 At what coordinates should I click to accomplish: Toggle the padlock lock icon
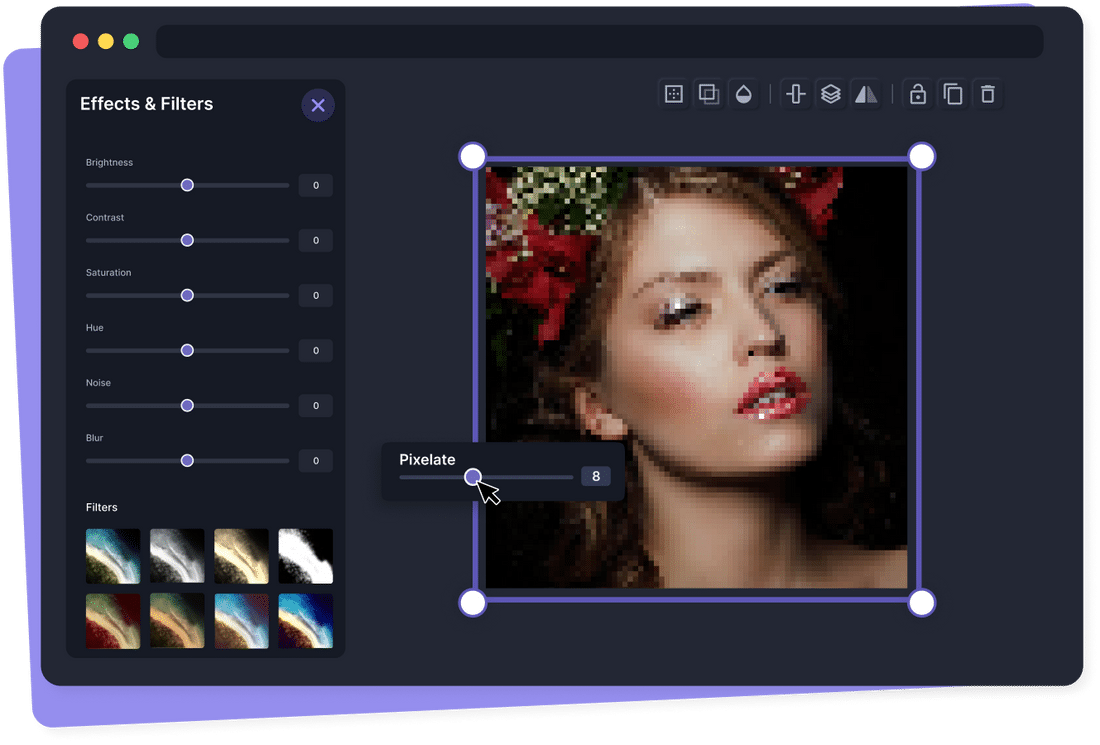[917, 94]
